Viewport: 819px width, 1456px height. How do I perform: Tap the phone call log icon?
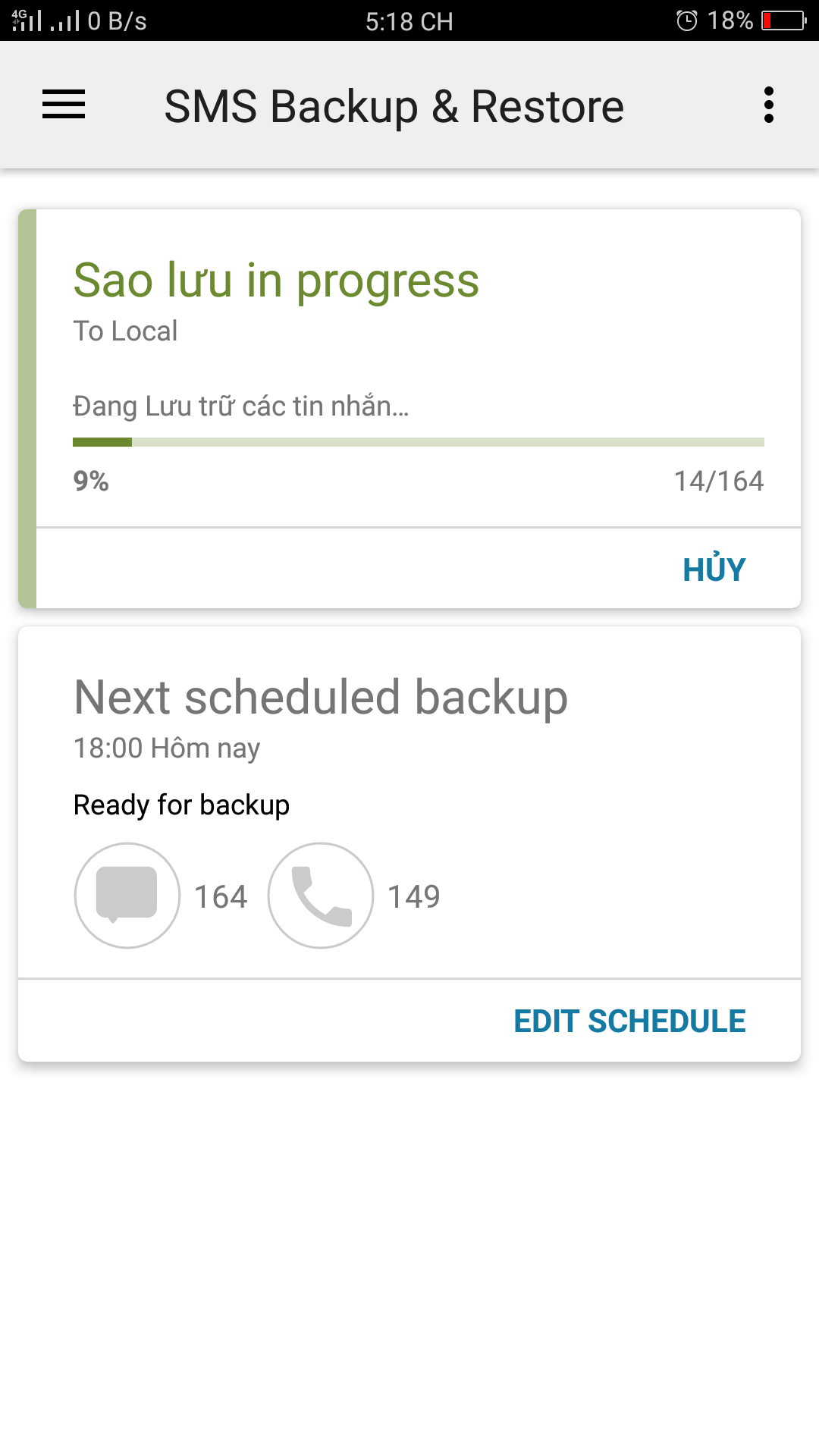click(321, 895)
